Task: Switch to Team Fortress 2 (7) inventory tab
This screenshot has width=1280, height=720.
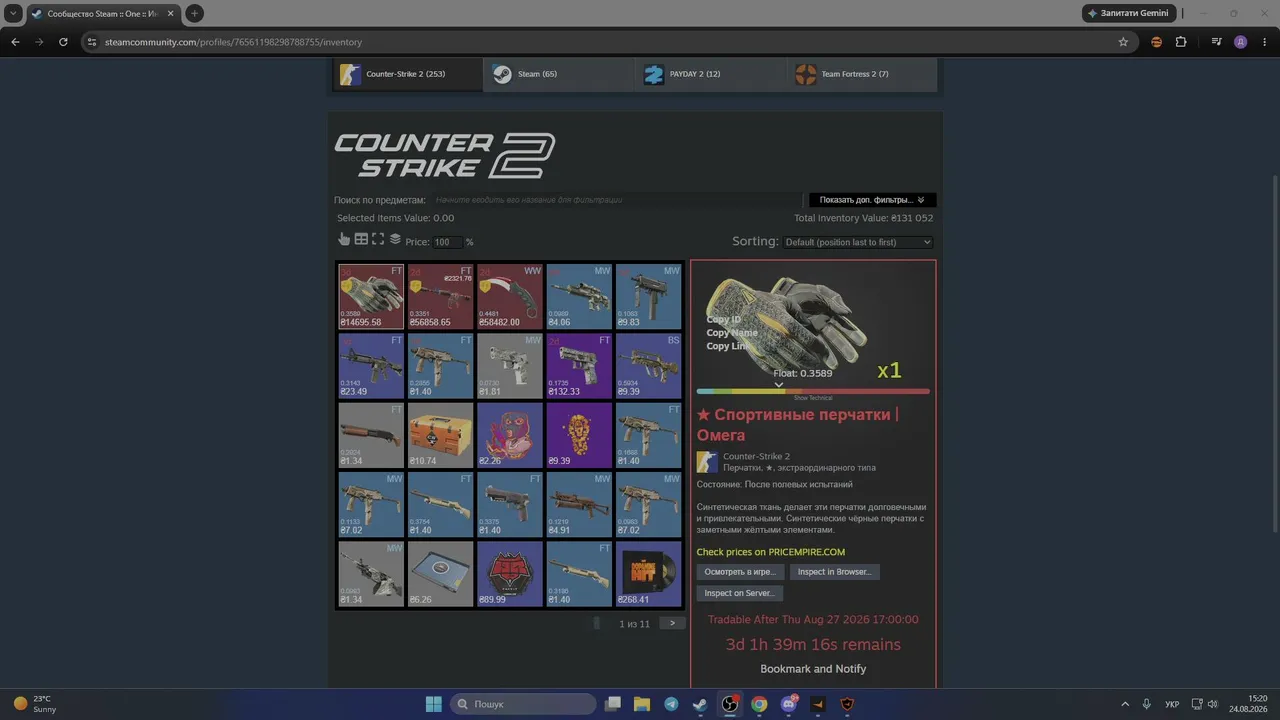Action: click(x=863, y=74)
